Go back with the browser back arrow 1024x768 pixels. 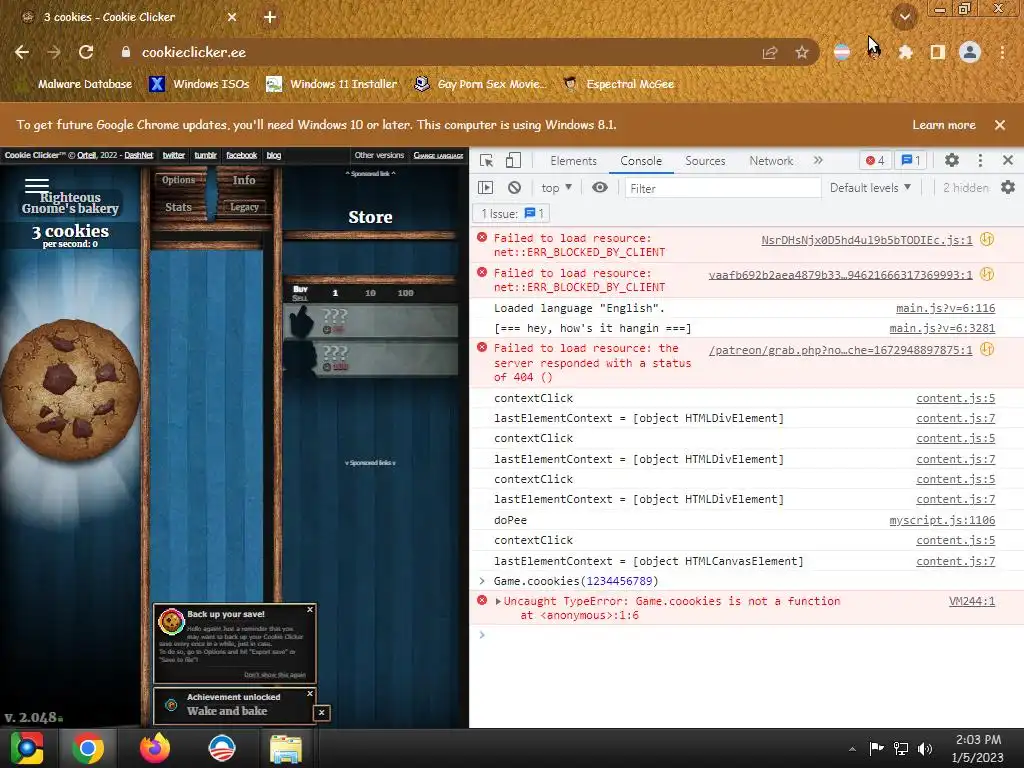(22, 52)
